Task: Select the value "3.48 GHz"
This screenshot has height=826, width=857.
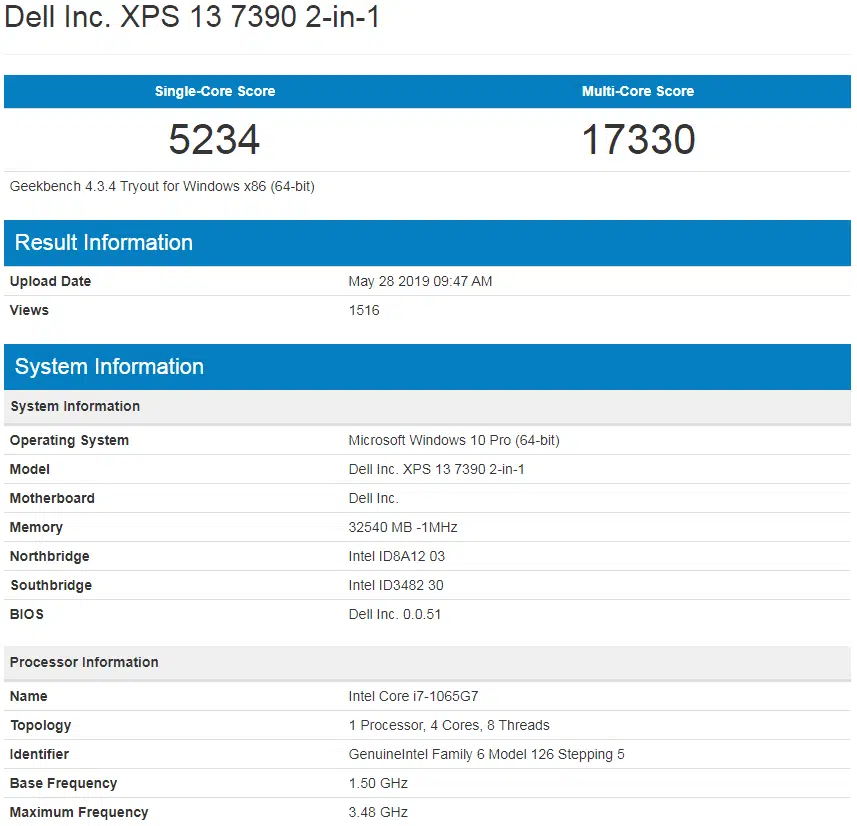Action: click(378, 812)
